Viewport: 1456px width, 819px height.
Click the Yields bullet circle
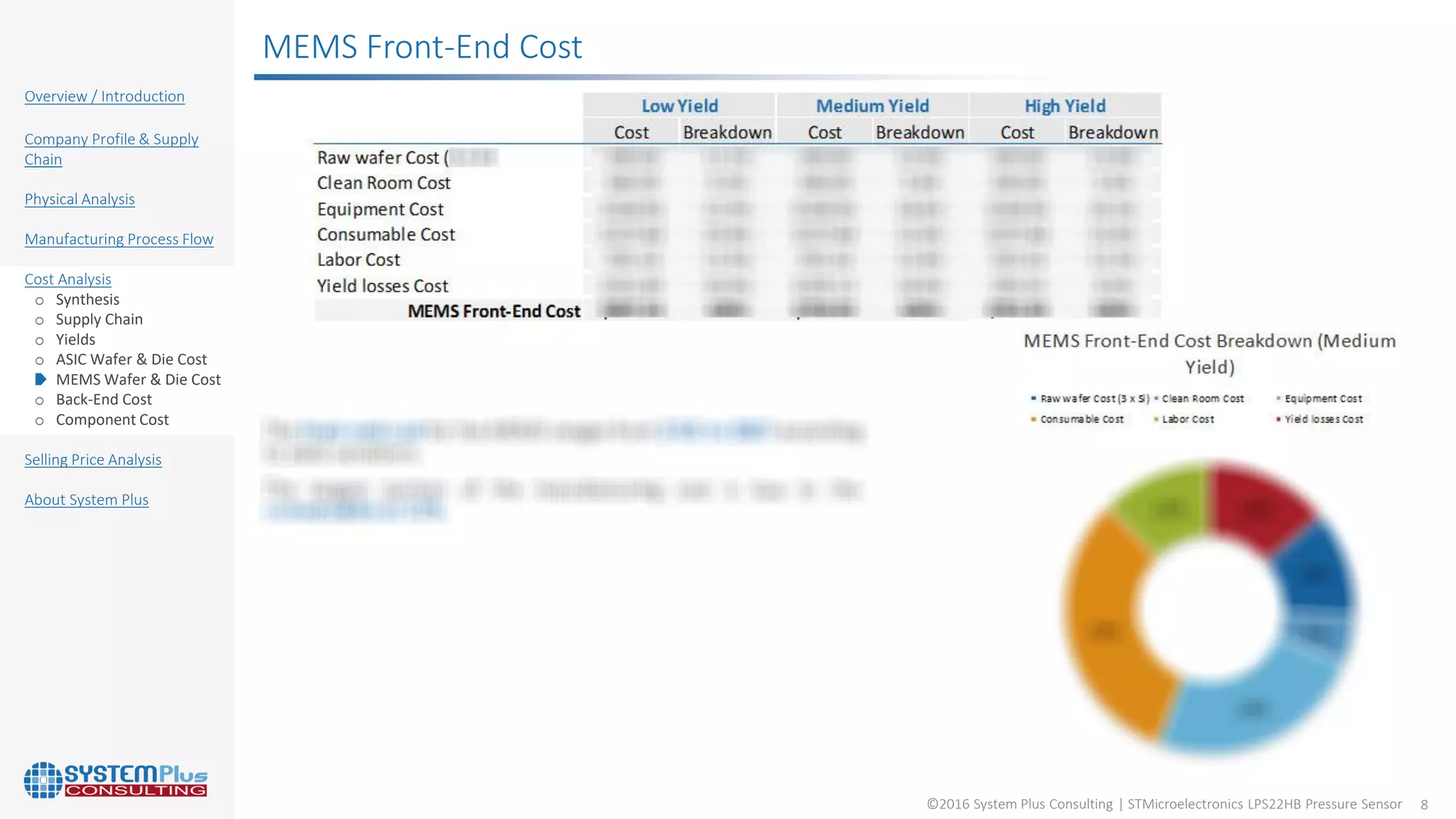[x=40, y=341]
